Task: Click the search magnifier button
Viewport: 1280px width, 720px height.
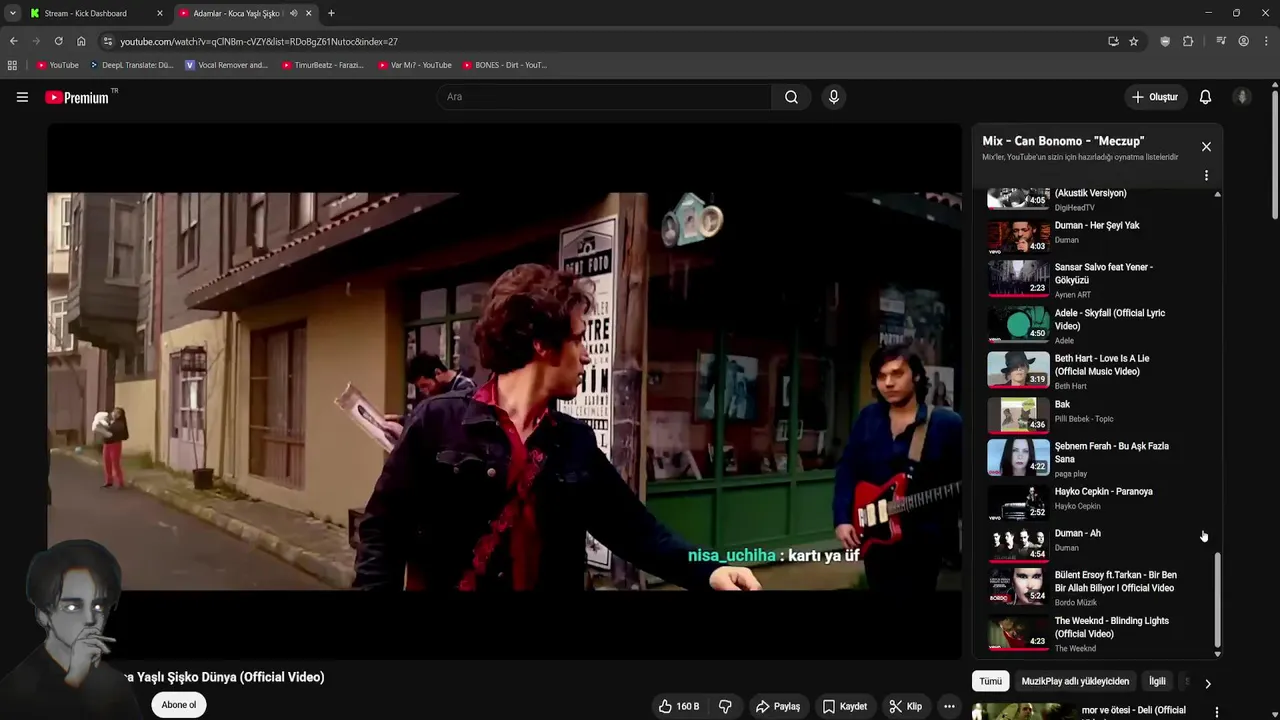Action: [x=791, y=97]
